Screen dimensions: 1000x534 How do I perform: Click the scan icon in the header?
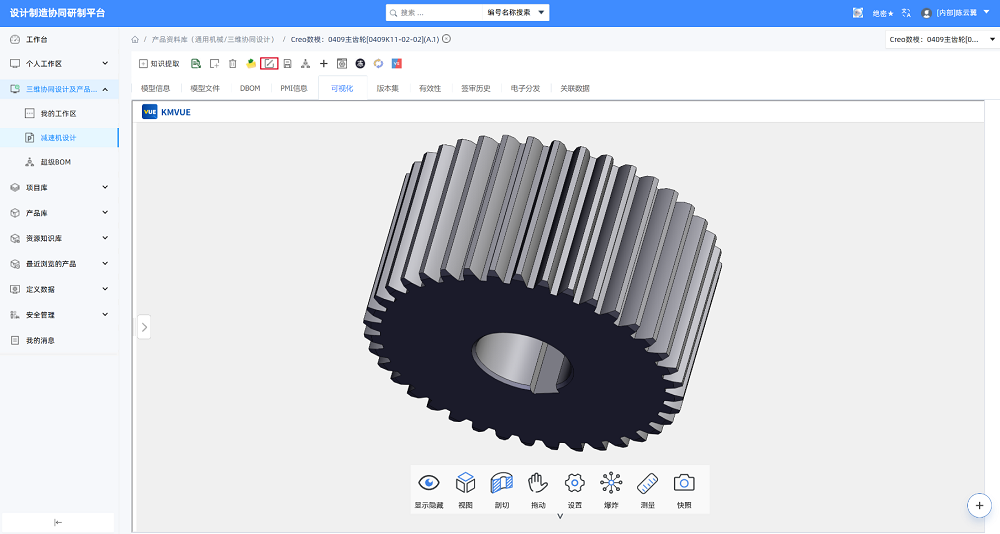coord(858,13)
